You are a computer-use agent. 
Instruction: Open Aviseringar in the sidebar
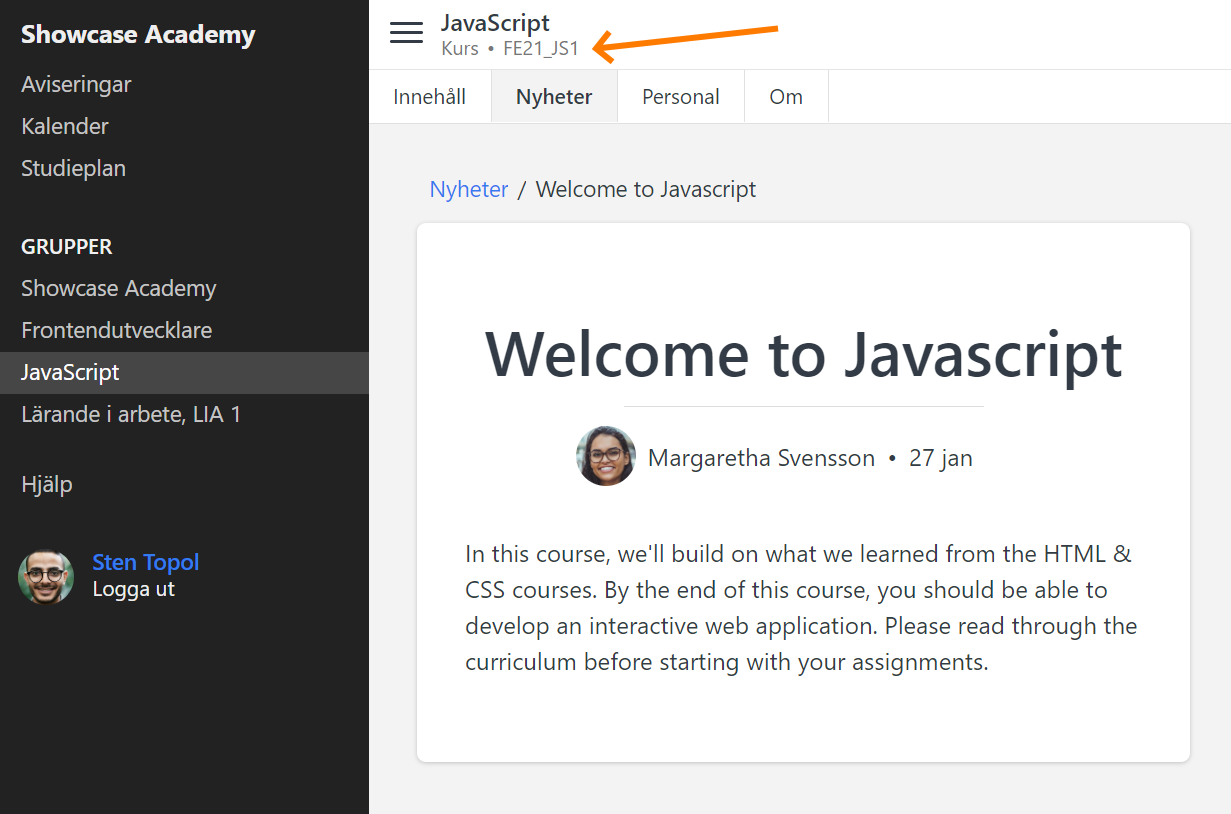click(x=76, y=84)
